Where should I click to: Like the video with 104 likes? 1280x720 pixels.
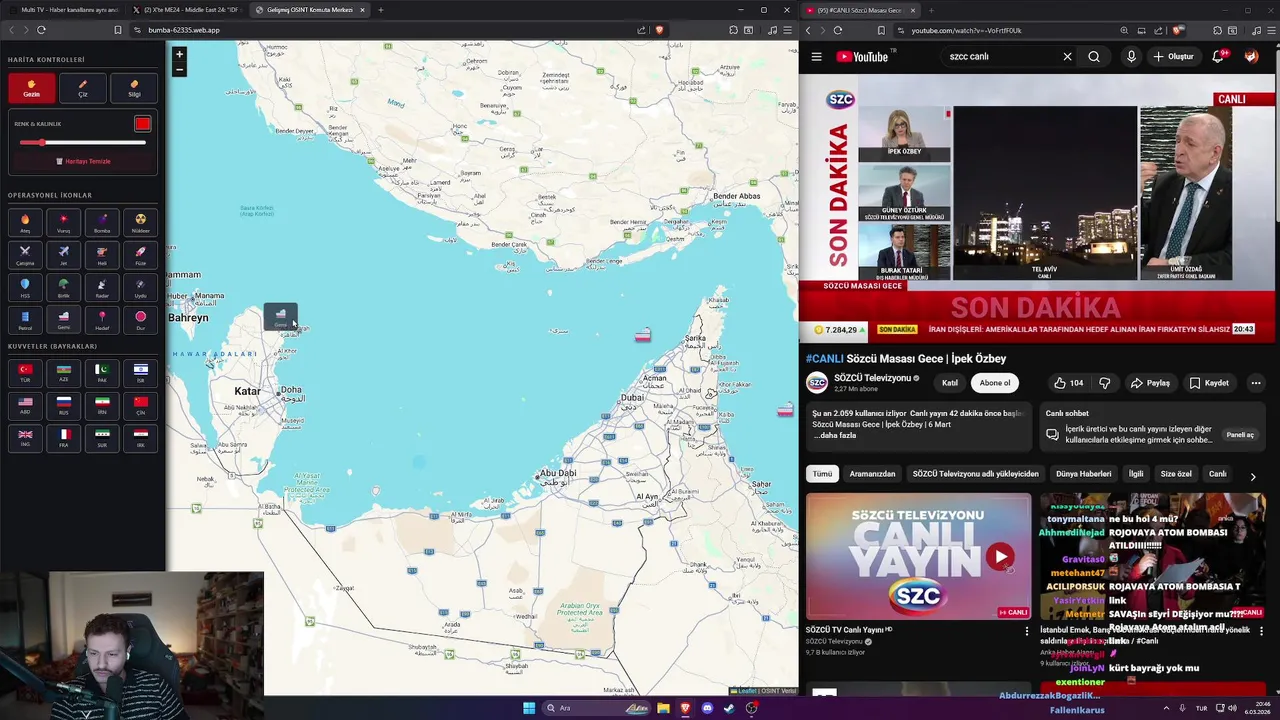tap(1068, 383)
